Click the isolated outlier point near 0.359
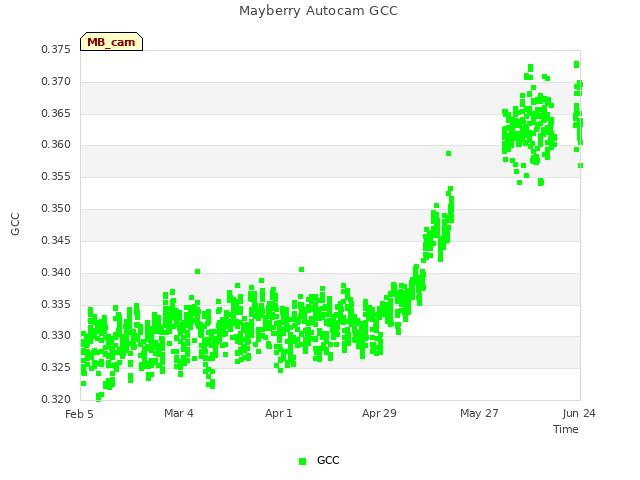The width and height of the screenshot is (640, 480). [x=448, y=153]
